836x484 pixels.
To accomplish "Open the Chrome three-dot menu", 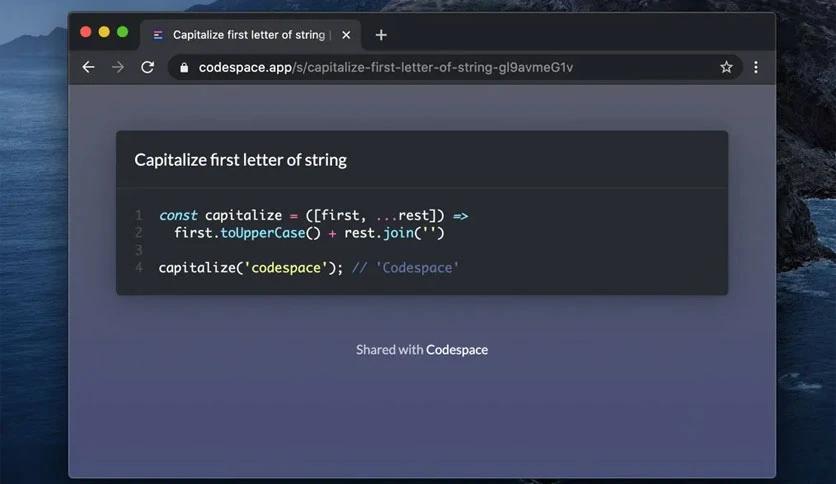I will tap(755, 67).
